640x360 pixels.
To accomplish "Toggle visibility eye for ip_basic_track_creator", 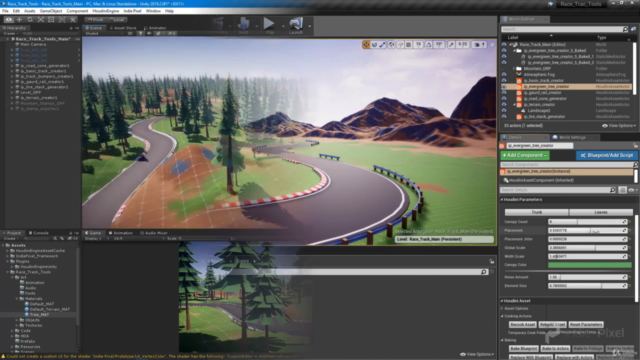I will pyautogui.click(x=504, y=80).
